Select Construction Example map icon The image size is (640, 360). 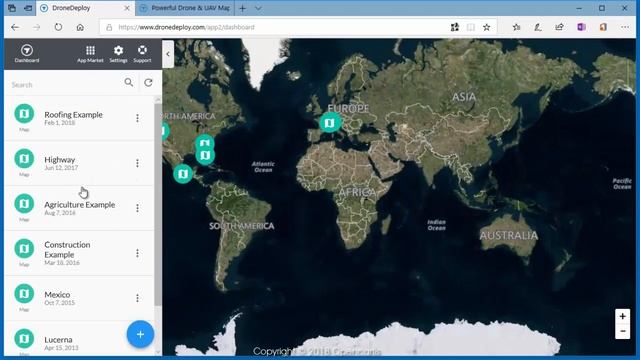pyautogui.click(x=24, y=248)
